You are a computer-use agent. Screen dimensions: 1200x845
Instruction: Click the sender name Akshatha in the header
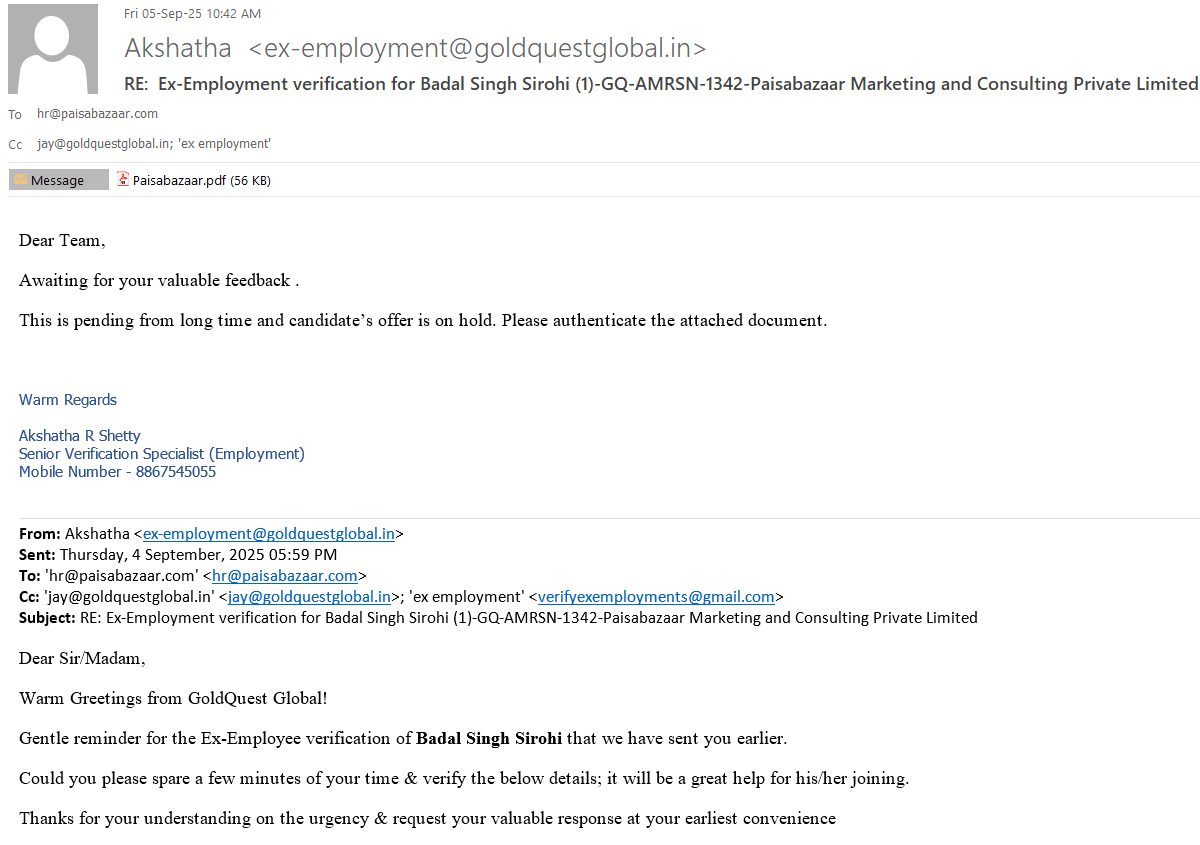178,48
